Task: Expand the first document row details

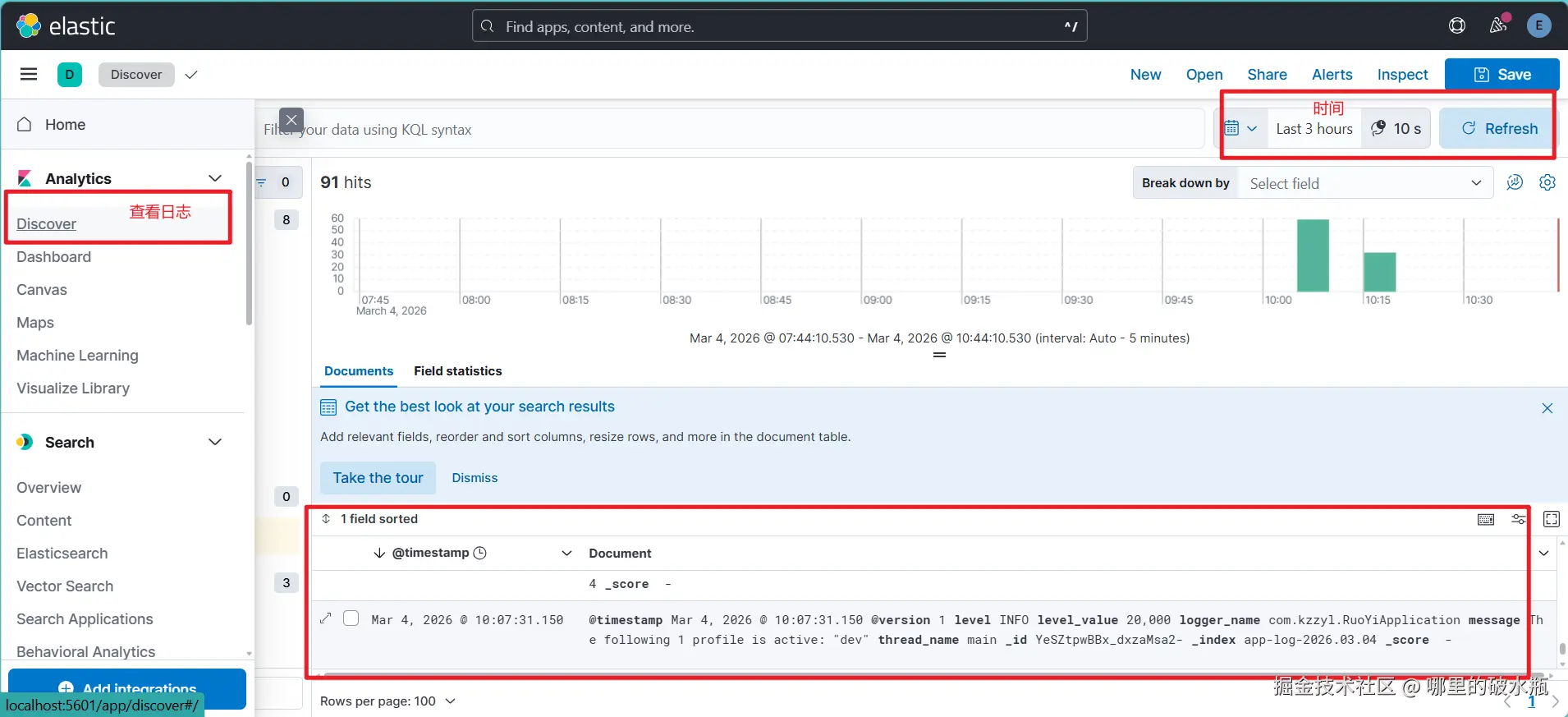Action: [326, 618]
